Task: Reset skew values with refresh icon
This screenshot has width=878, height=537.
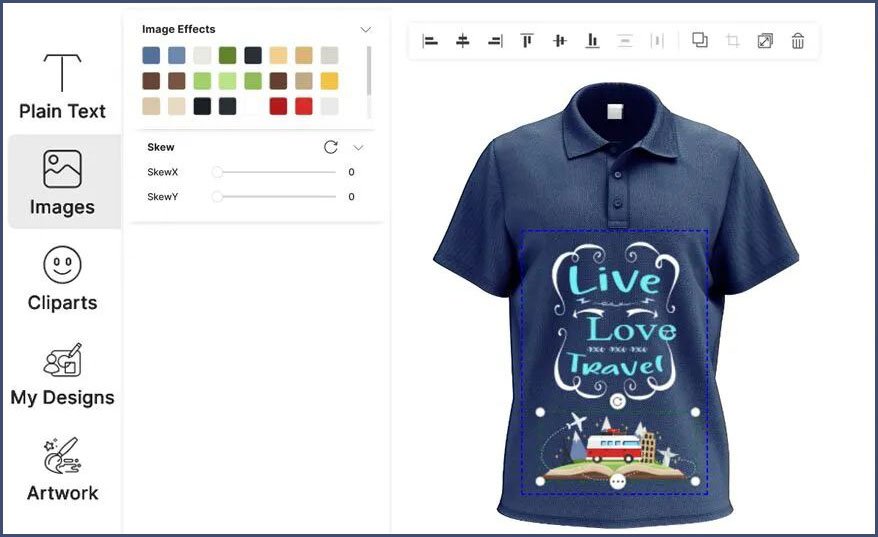Action: [x=331, y=147]
